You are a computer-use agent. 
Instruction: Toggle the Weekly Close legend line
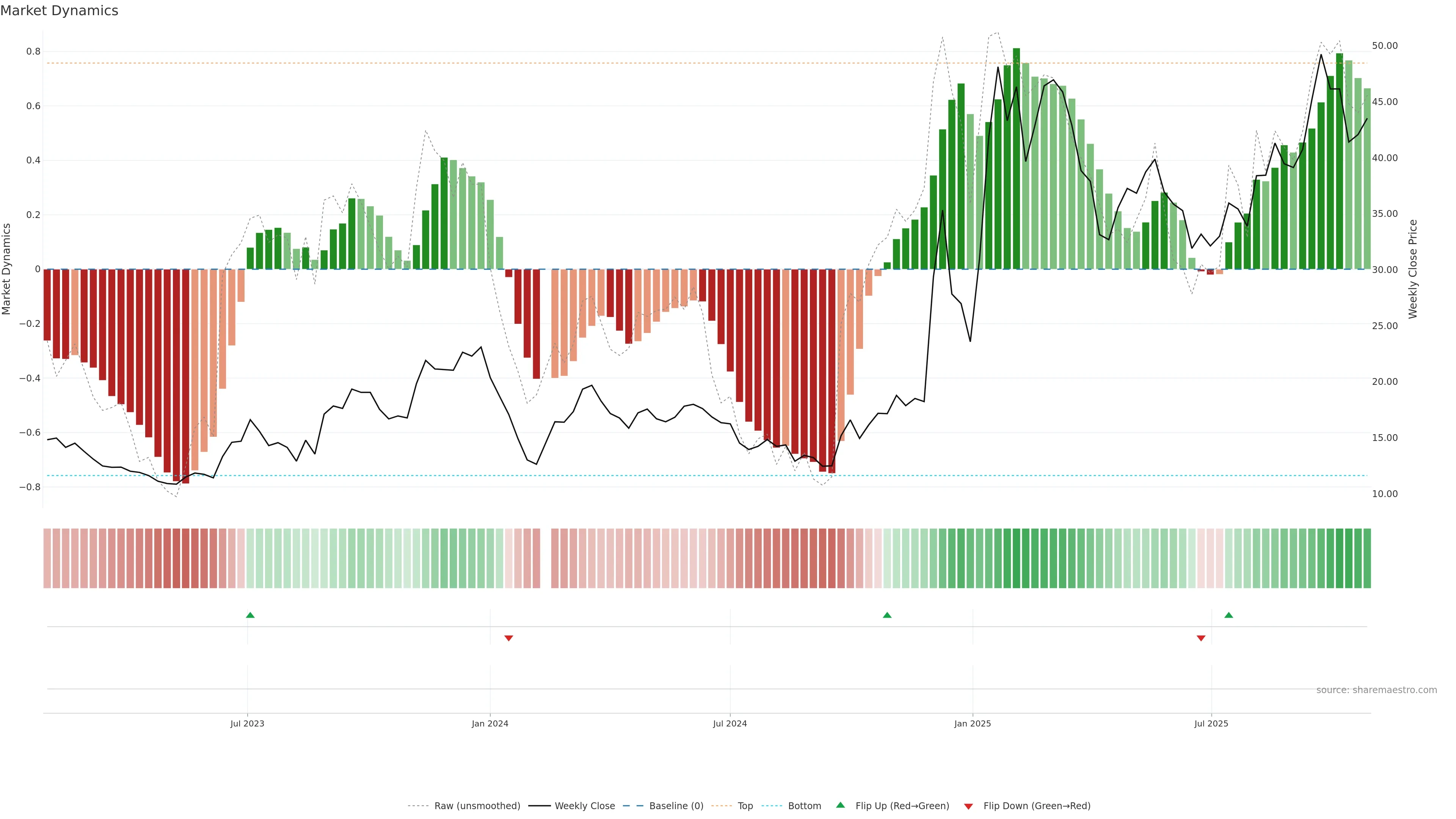tap(539, 806)
